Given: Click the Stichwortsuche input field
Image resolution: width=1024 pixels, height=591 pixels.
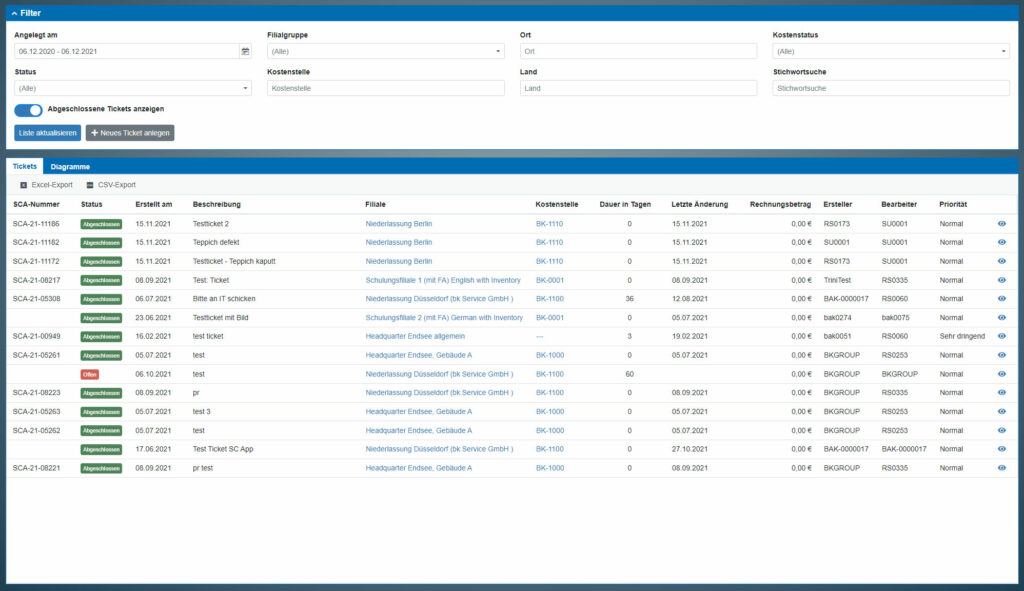Looking at the screenshot, I should click(891, 88).
